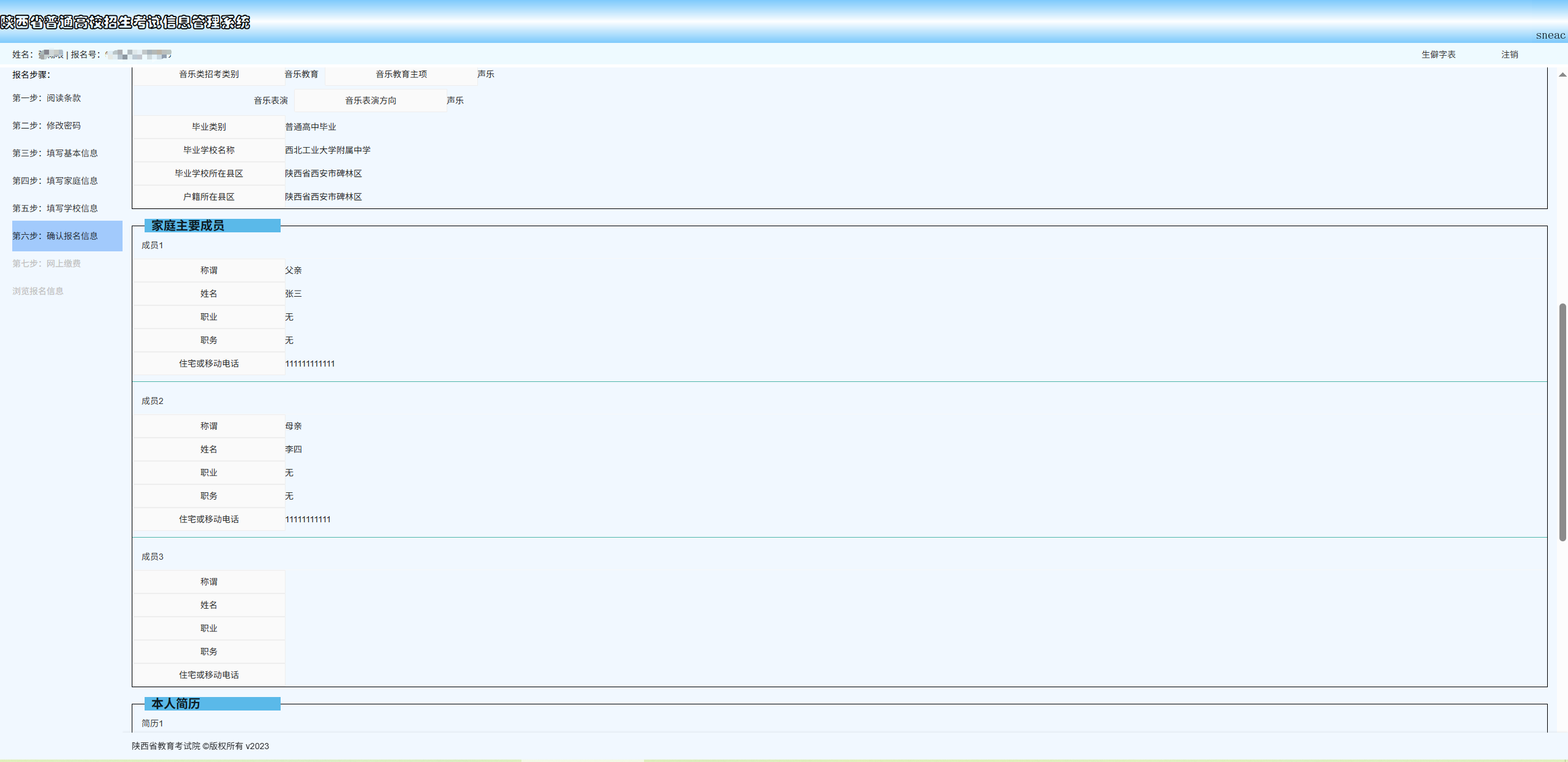The height and width of the screenshot is (762, 1568).
Task: Open 浏览报名信息 in the sidebar
Action: pos(38,291)
